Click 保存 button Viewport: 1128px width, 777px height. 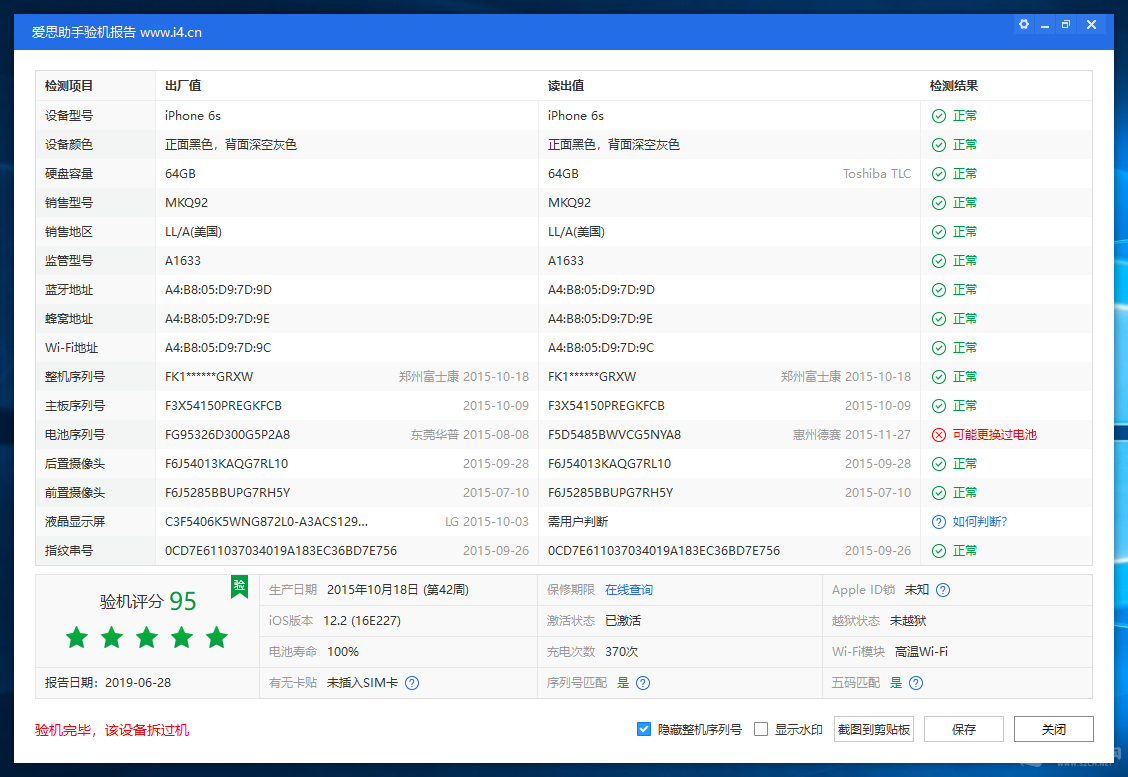pos(964,729)
